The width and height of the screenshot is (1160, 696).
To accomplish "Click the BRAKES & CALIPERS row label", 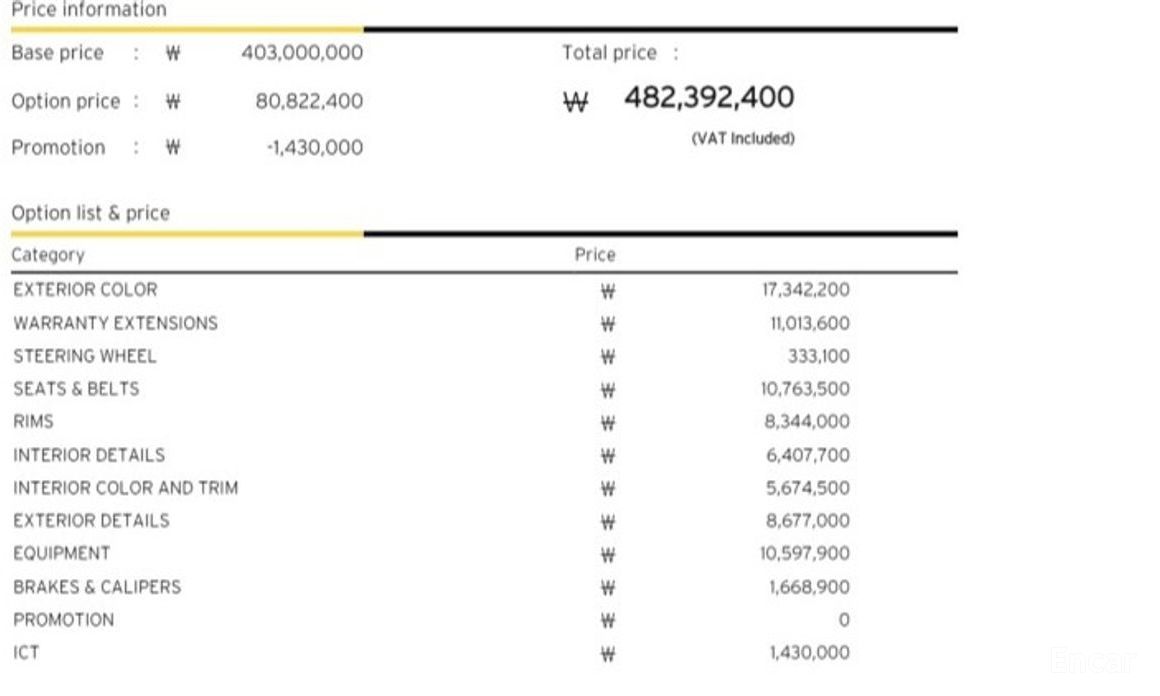I will [97, 587].
